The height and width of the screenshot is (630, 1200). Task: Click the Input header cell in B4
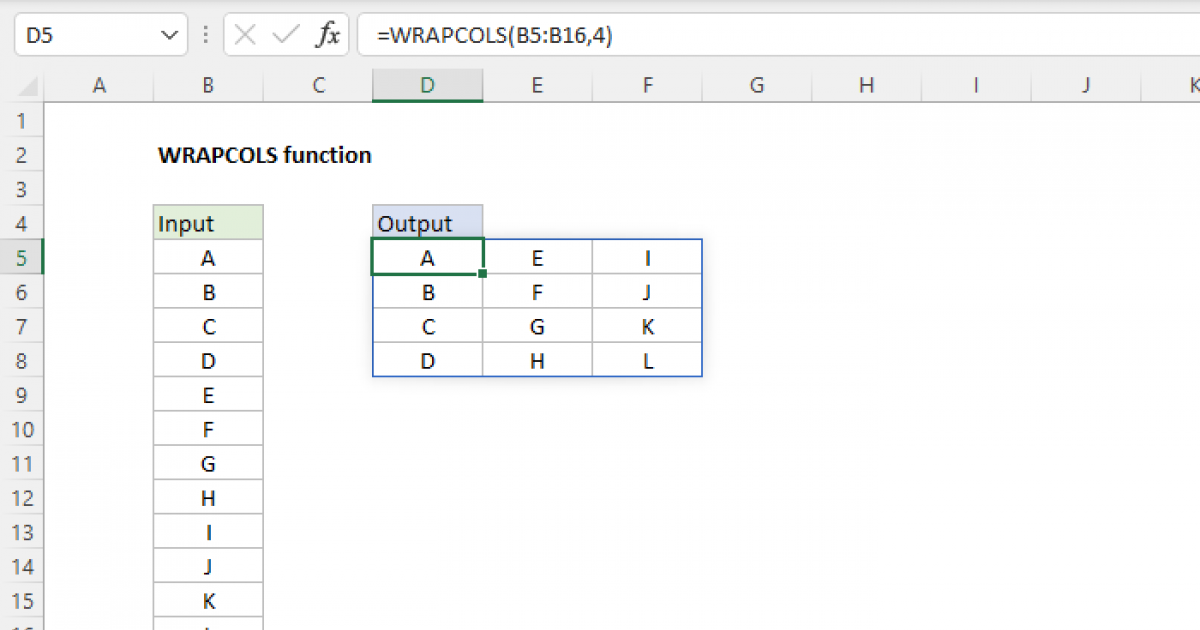[x=207, y=223]
